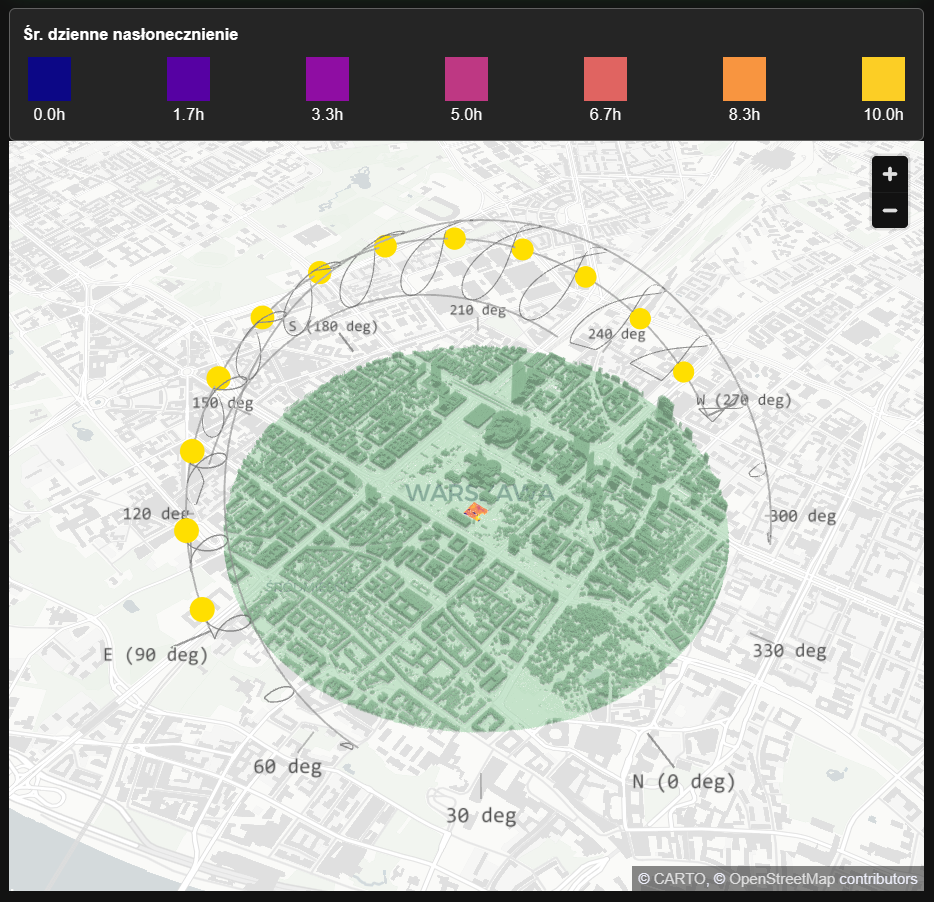
Task: Click the orange 8.3h legend swatch
Action: click(744, 79)
